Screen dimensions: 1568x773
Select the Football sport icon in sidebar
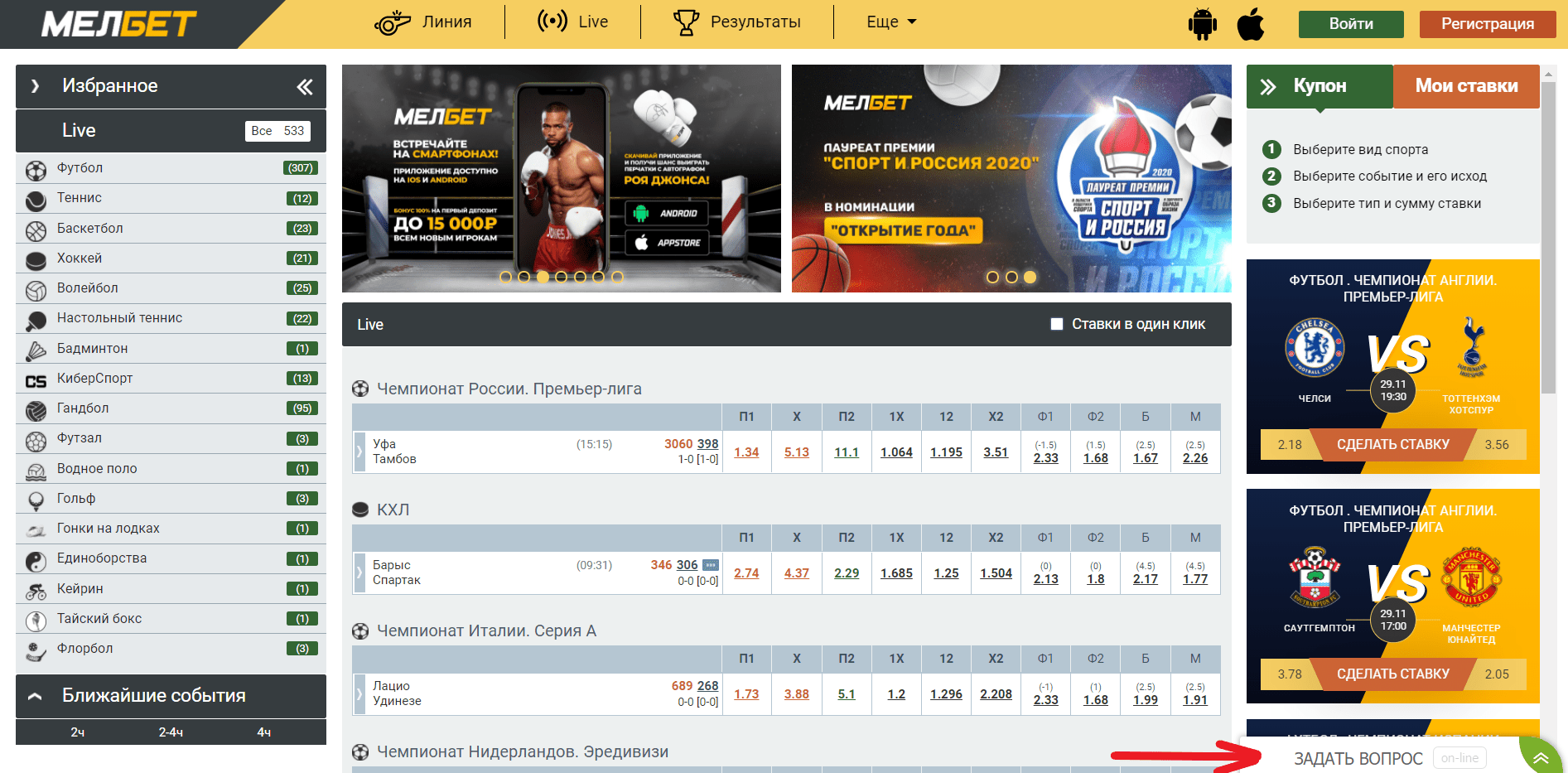tap(36, 171)
